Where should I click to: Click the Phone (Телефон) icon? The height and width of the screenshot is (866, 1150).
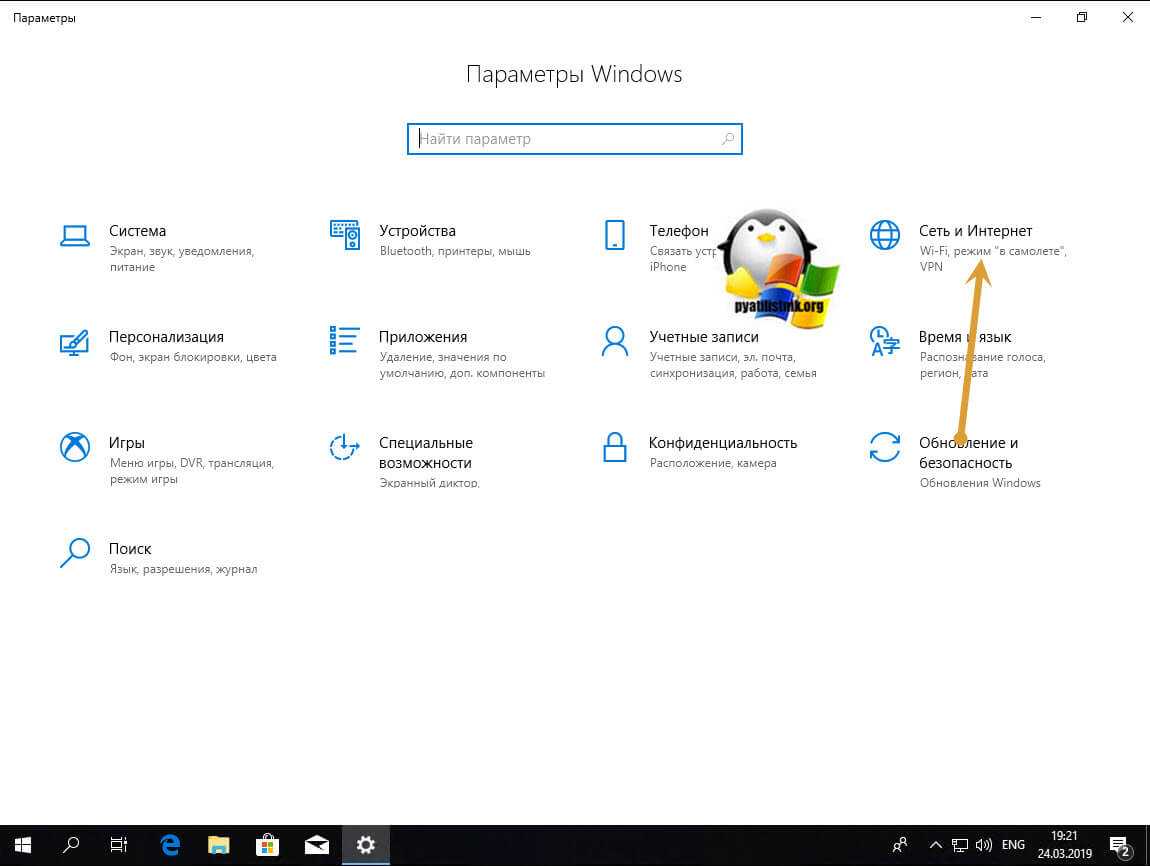(614, 235)
